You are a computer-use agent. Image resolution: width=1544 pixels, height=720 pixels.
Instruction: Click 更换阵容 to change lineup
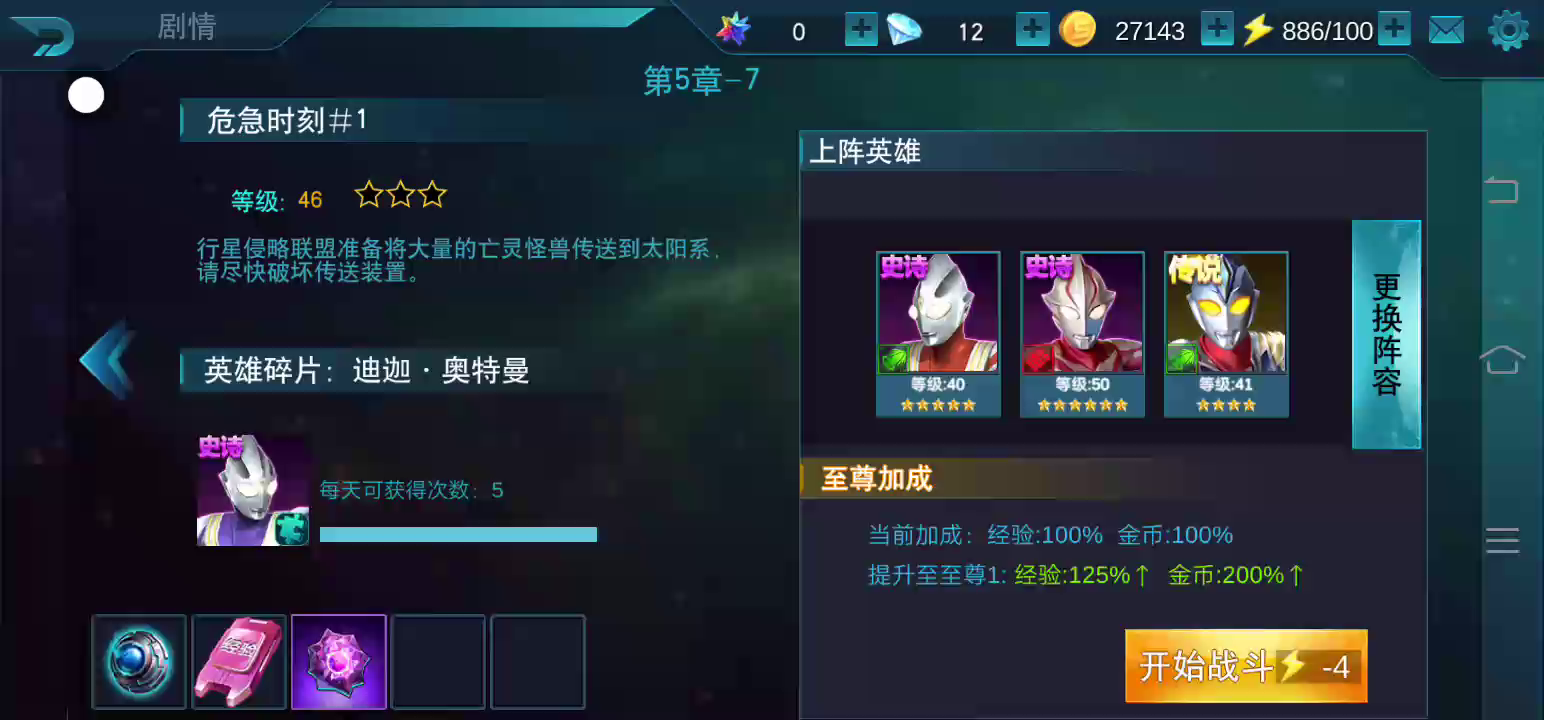click(x=1386, y=334)
